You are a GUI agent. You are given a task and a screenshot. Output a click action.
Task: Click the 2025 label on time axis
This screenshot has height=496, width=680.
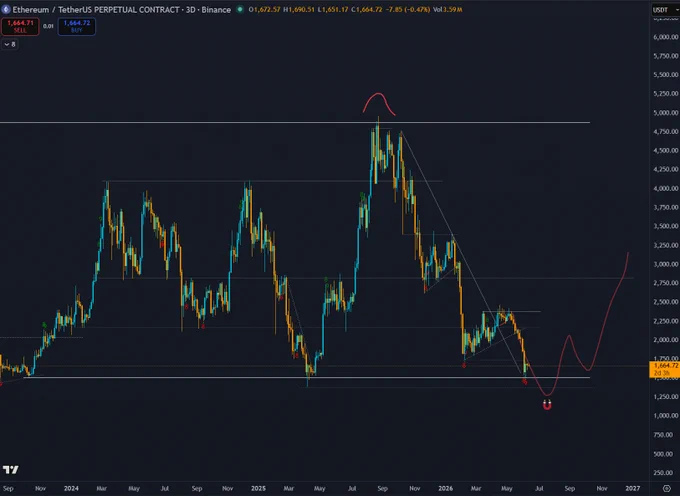pyautogui.click(x=258, y=489)
